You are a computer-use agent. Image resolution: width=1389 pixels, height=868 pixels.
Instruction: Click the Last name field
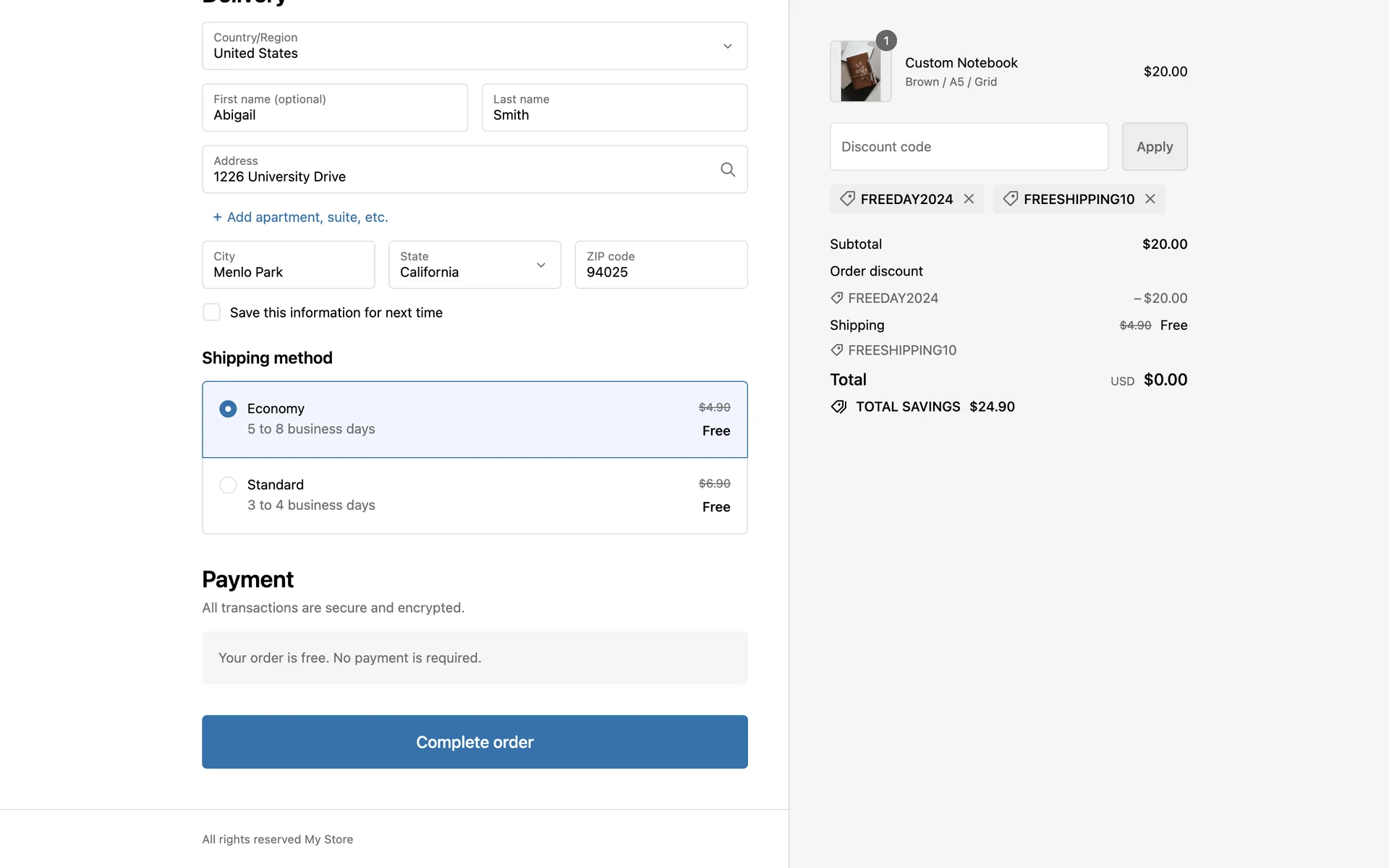click(x=614, y=108)
